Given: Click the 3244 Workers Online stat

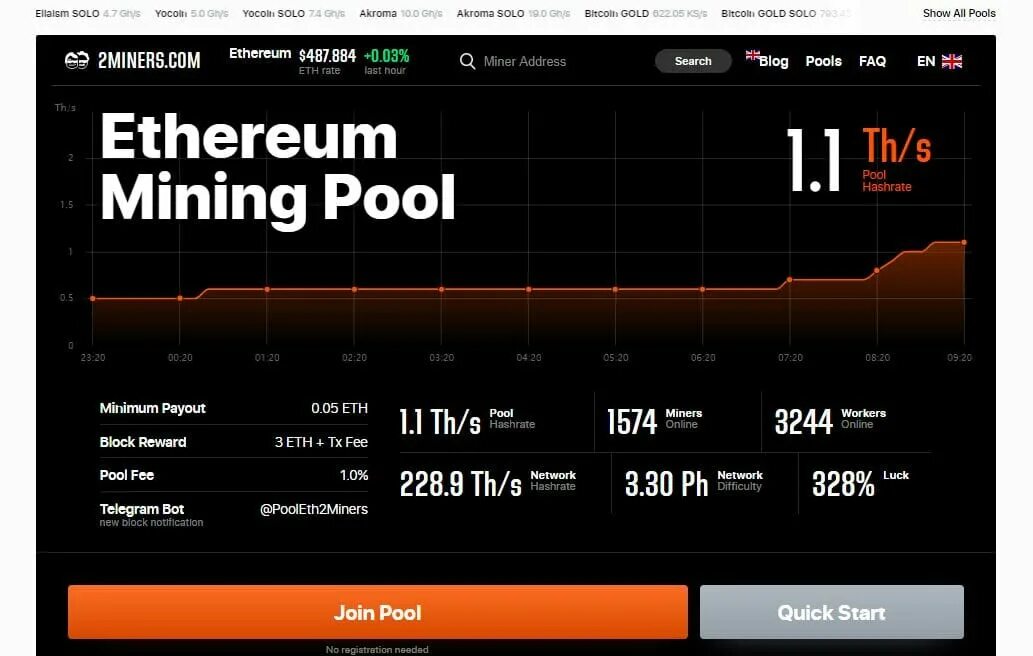Looking at the screenshot, I should point(830,421).
